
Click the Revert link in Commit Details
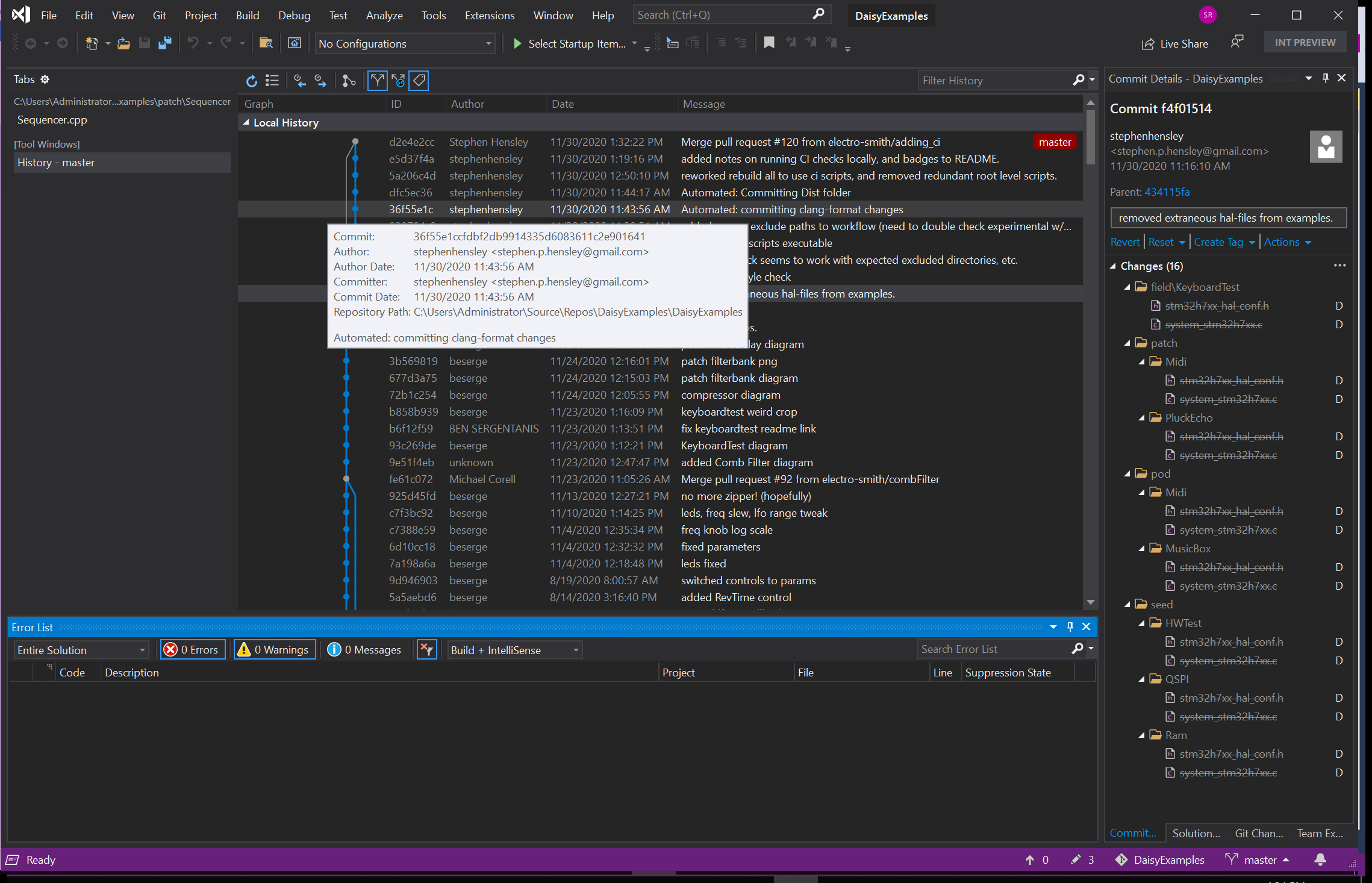[1124, 242]
